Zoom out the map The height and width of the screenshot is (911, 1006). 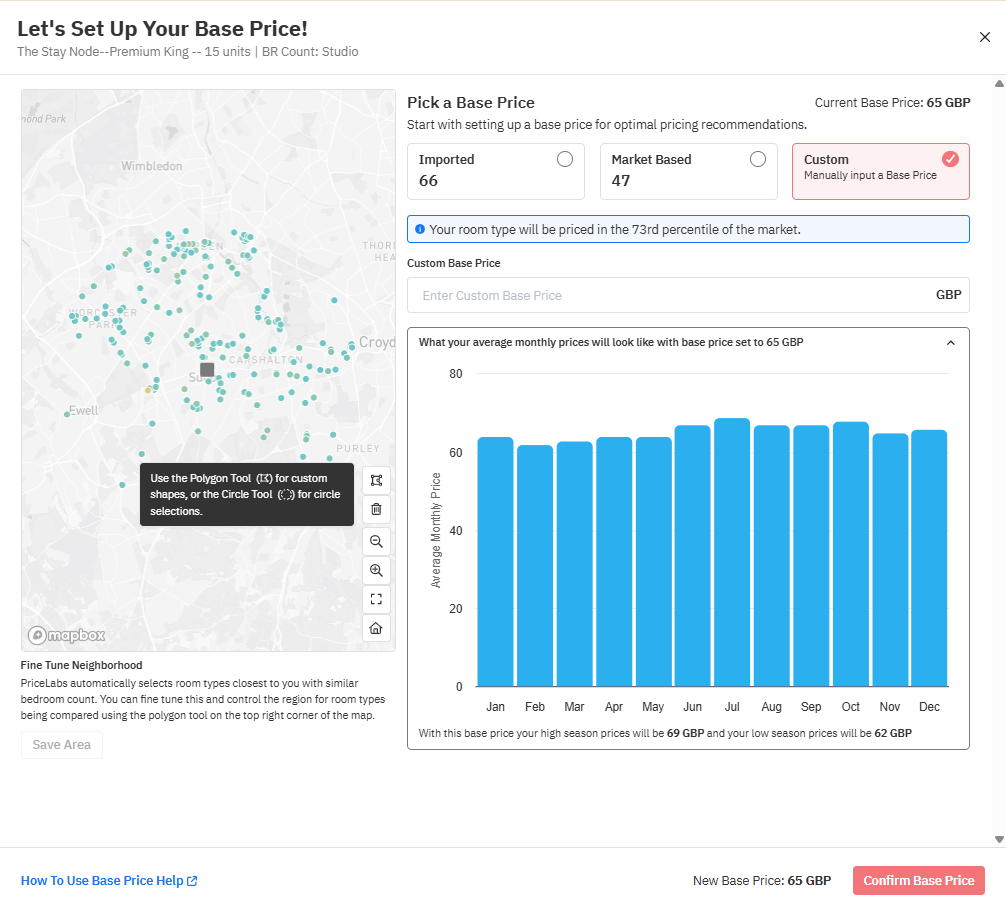tap(376, 541)
